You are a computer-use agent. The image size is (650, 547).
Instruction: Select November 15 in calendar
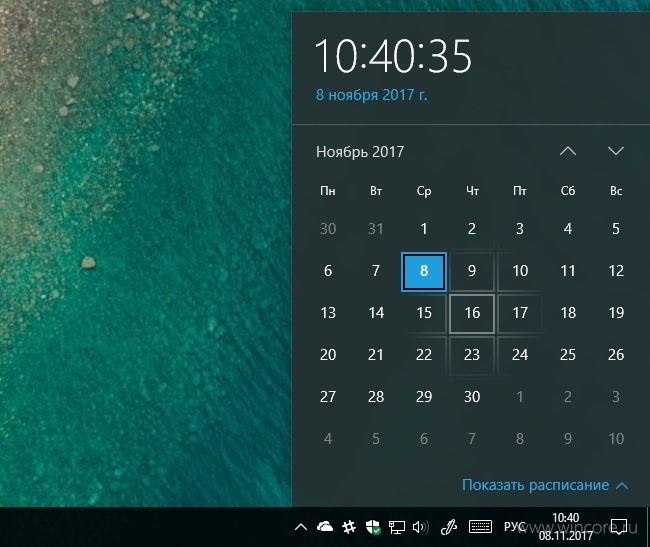[x=424, y=313]
